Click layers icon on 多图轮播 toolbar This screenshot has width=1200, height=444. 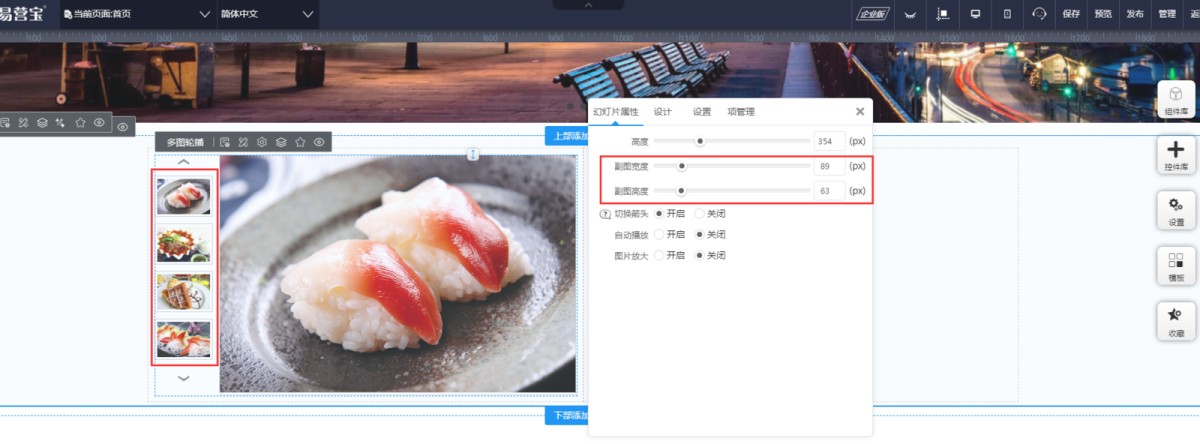[x=281, y=142]
